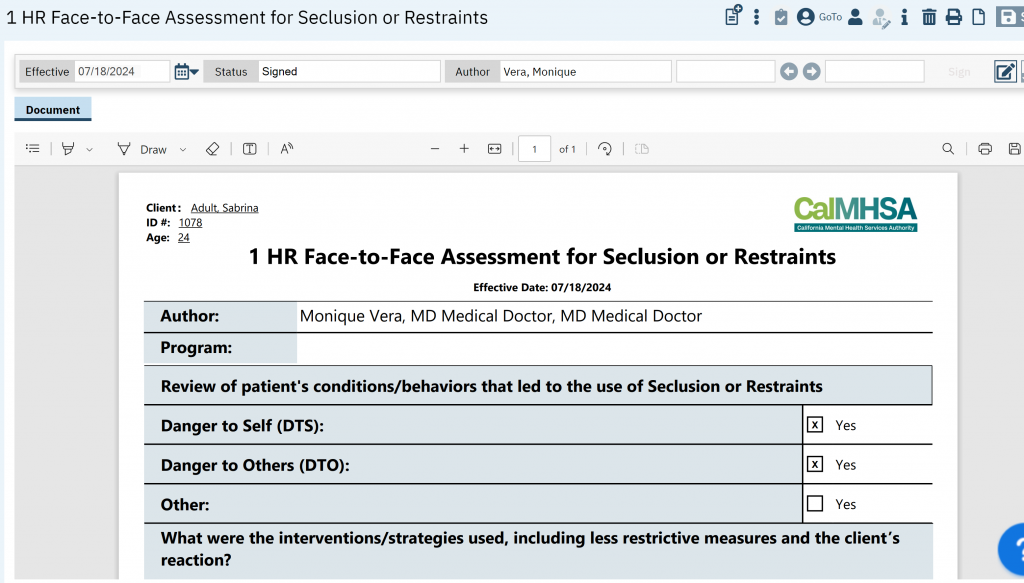Delete the assessment via the trash icon
The width and height of the screenshot is (1024, 583).
point(929,17)
